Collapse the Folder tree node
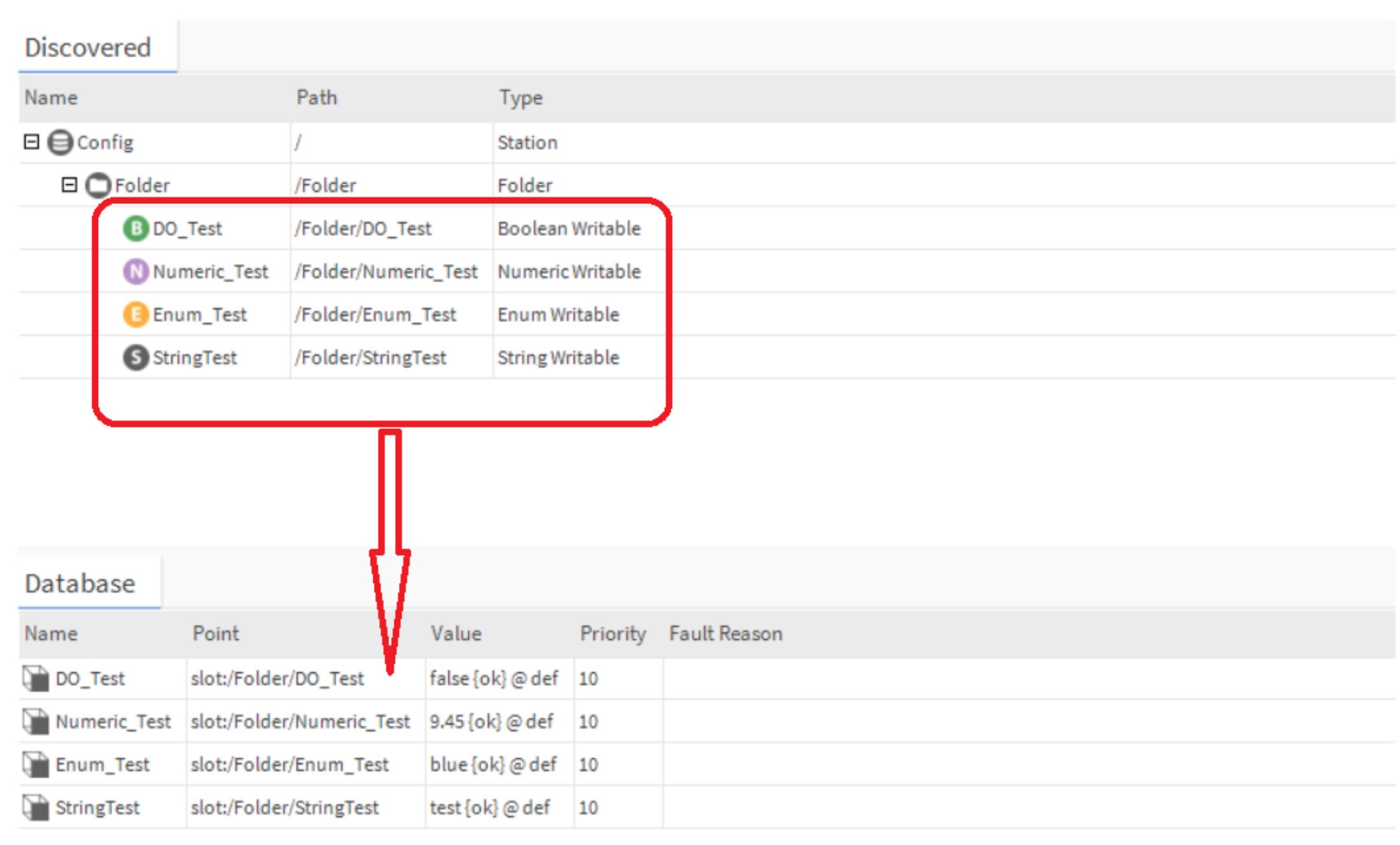 click(x=69, y=185)
